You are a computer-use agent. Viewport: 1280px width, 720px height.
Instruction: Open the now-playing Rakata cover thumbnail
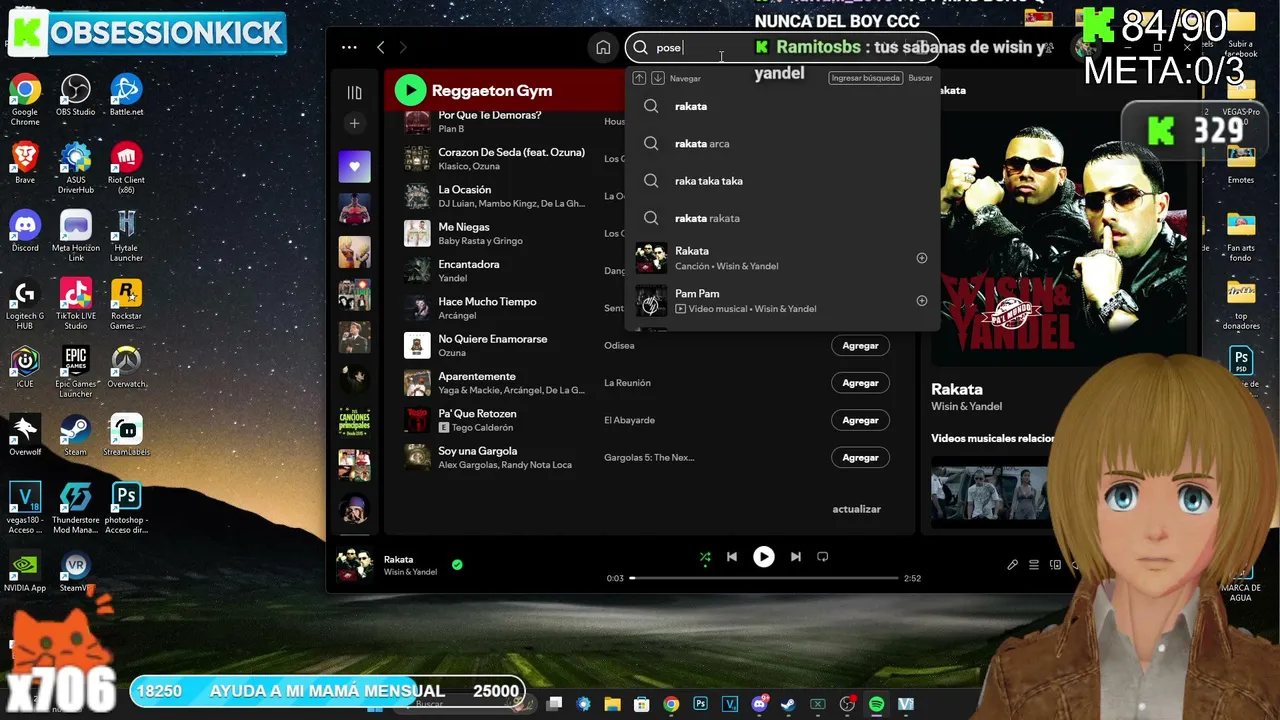tap(354, 565)
